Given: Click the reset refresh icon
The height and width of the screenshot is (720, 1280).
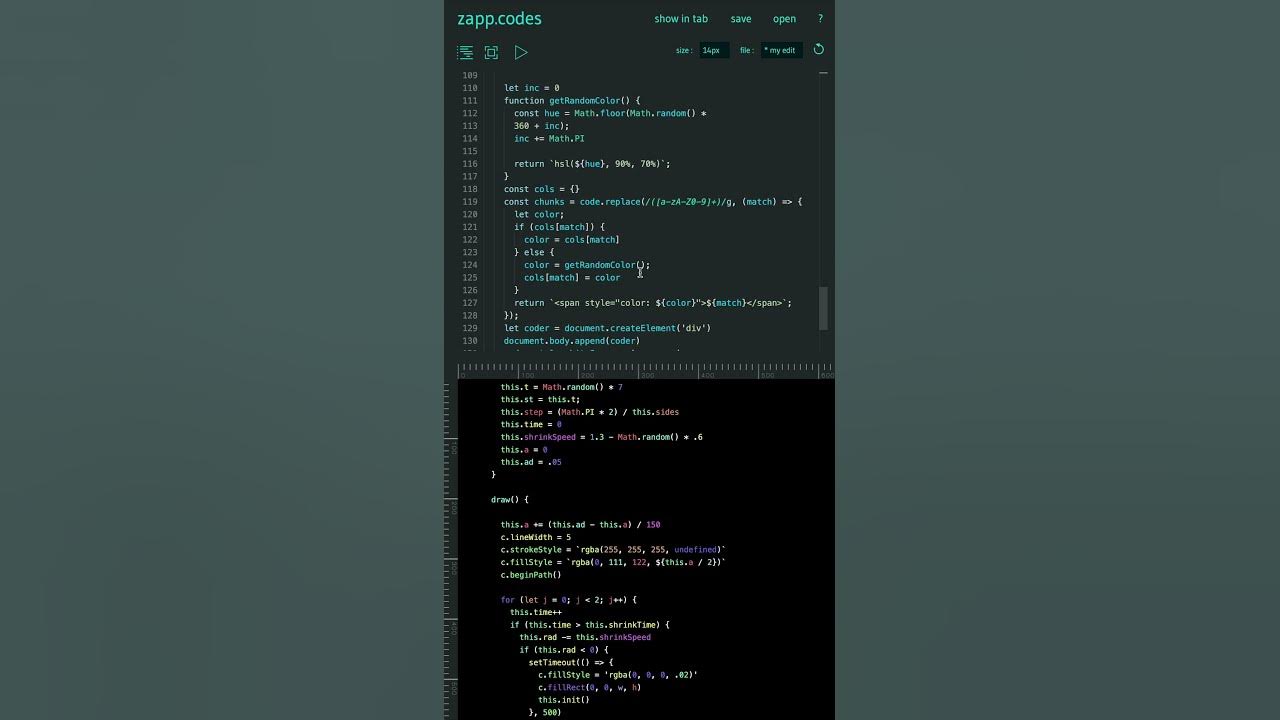Looking at the screenshot, I should 819,49.
